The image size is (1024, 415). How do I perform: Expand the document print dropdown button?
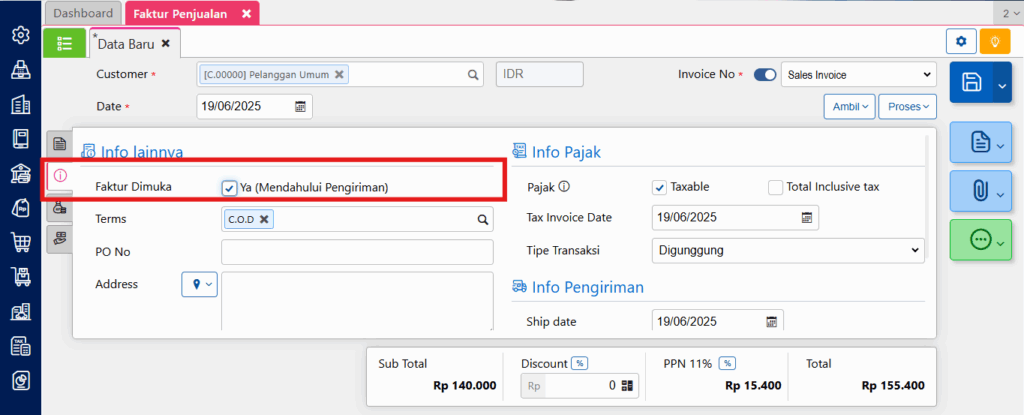click(x=980, y=142)
